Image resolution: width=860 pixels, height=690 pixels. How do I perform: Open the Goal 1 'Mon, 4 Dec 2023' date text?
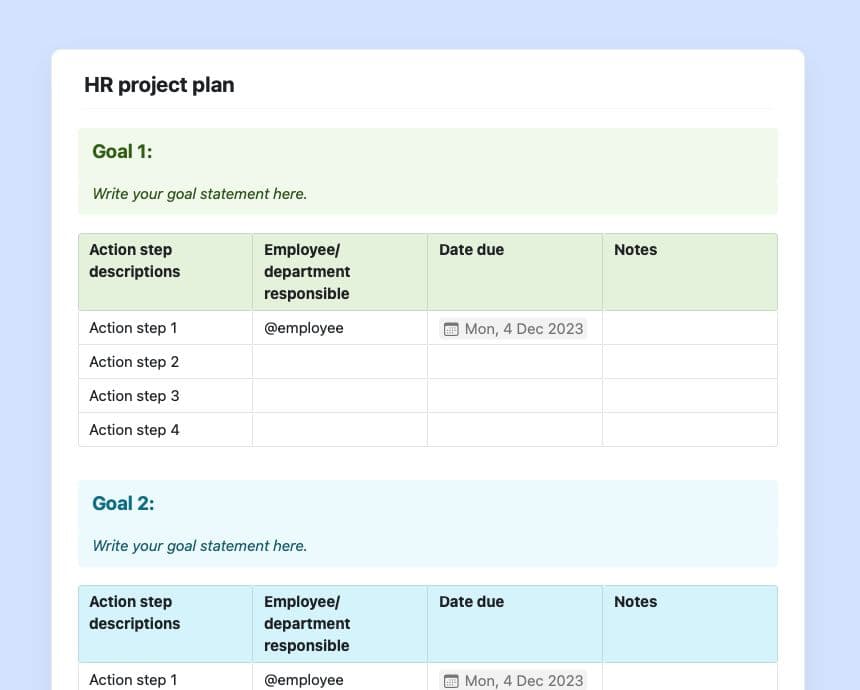[x=523, y=329]
